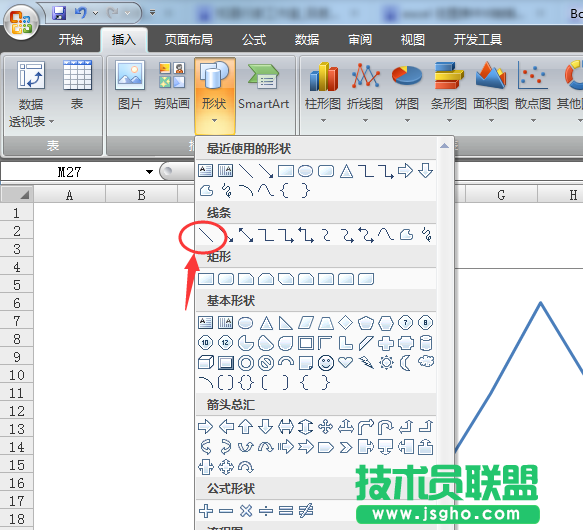Pick straight line in 线条 section

click(206, 235)
